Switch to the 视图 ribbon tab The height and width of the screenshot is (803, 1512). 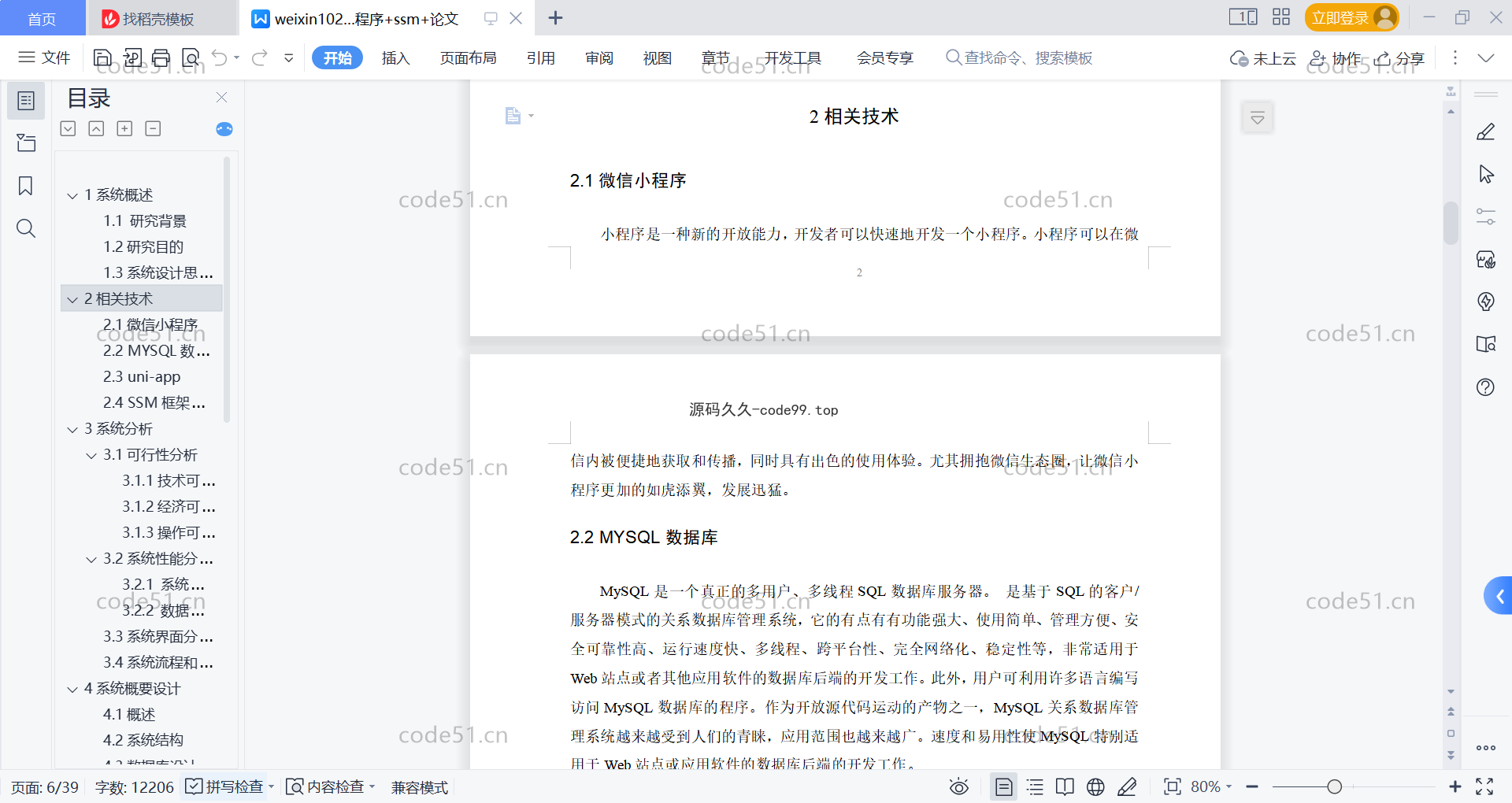[x=657, y=57]
